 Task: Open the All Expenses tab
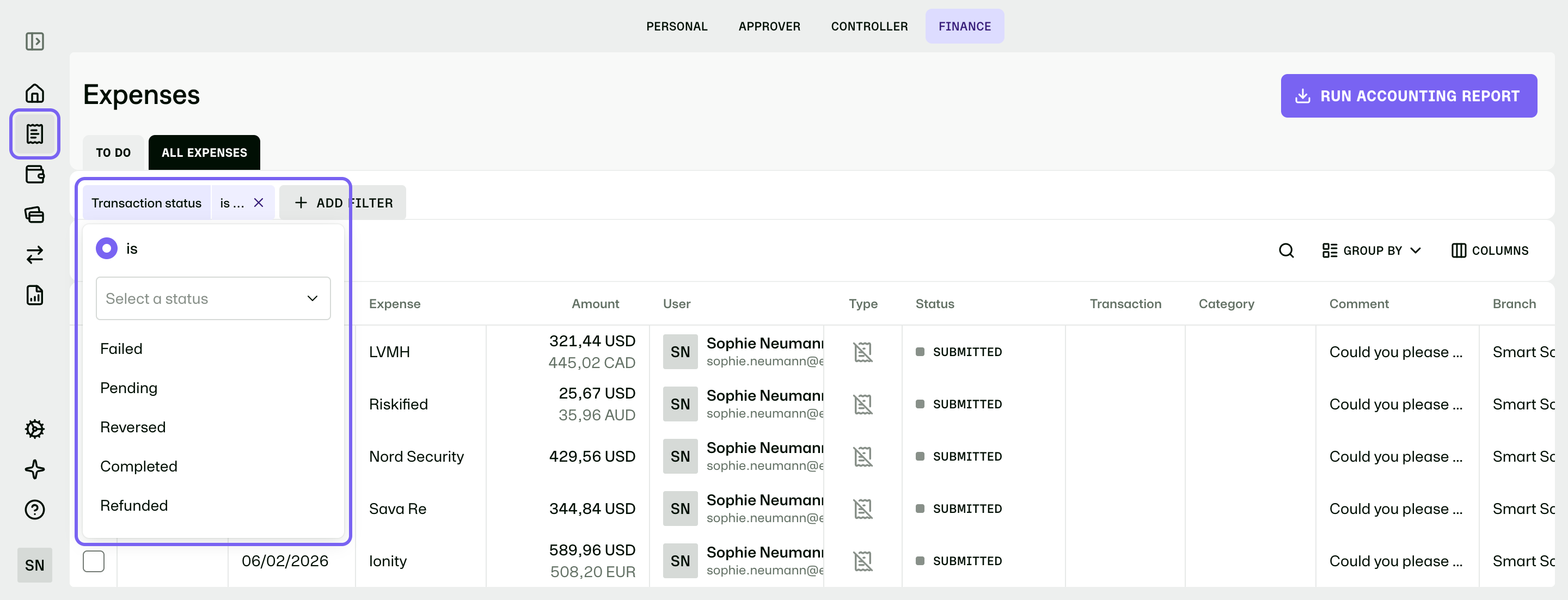[205, 153]
